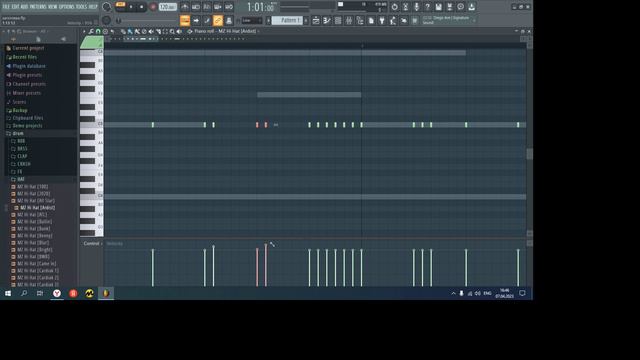Click the transport Play button
640x360 pixels.
click(131, 7)
